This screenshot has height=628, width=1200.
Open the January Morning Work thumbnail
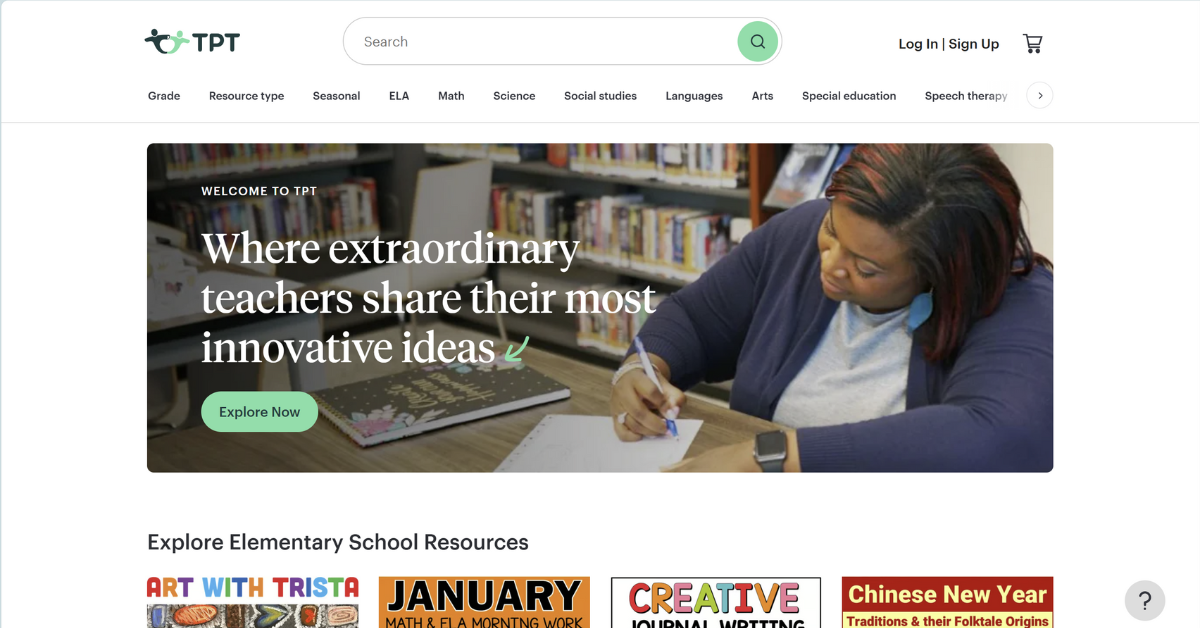point(484,602)
